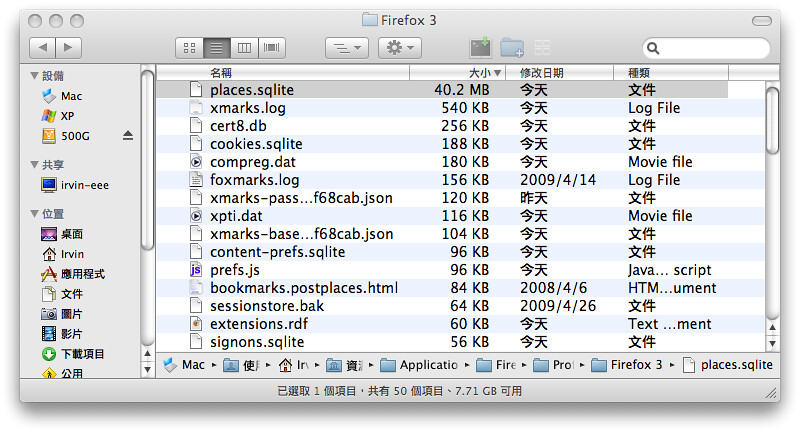The height and width of the screenshot is (432, 800).
Task: Select places.sqlite file row
Action: 442,90
